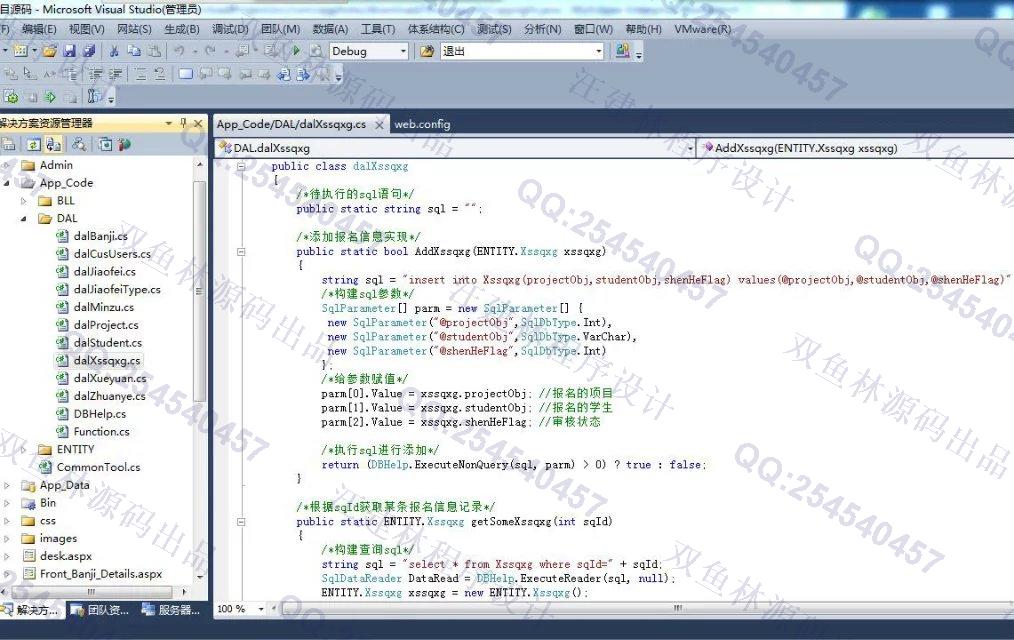
Task: Open the Solution Explorer window position dropdown arrow
Action: [x=169, y=123]
